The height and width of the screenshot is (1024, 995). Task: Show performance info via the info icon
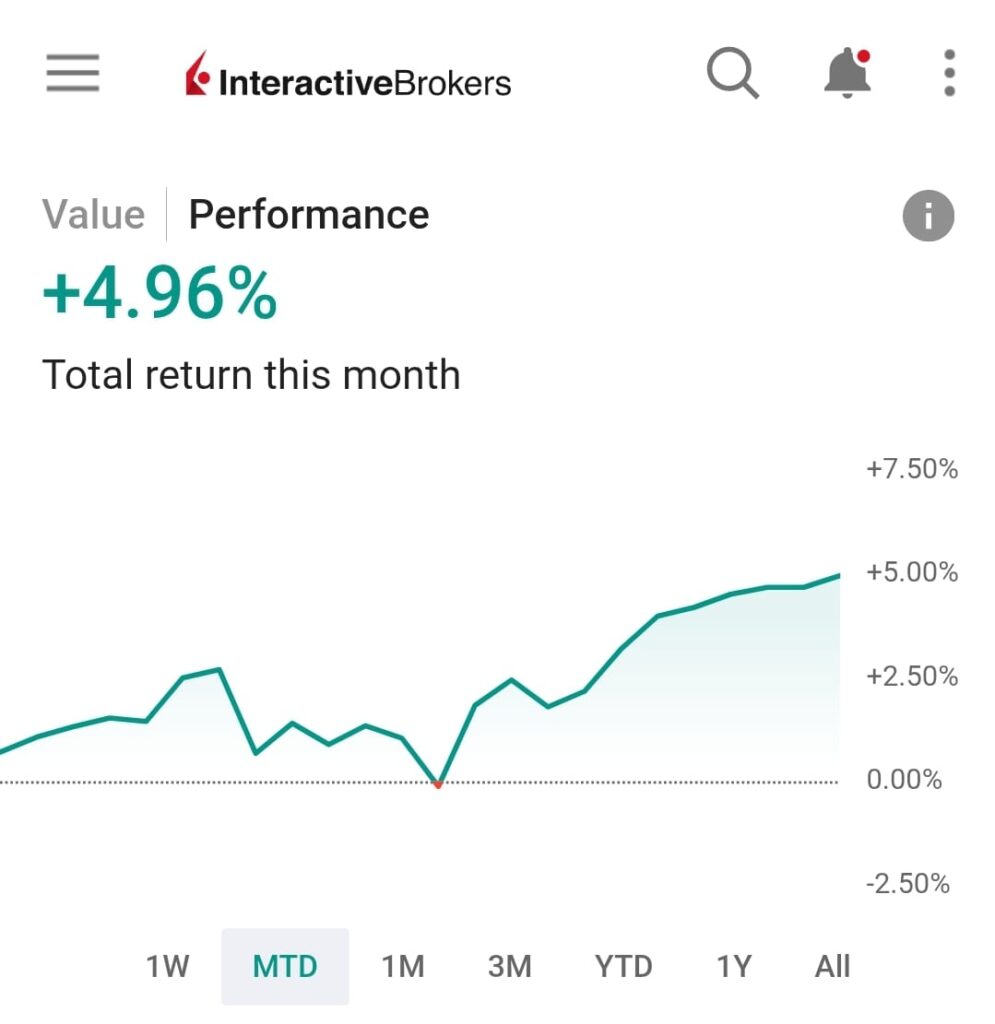[x=928, y=215]
